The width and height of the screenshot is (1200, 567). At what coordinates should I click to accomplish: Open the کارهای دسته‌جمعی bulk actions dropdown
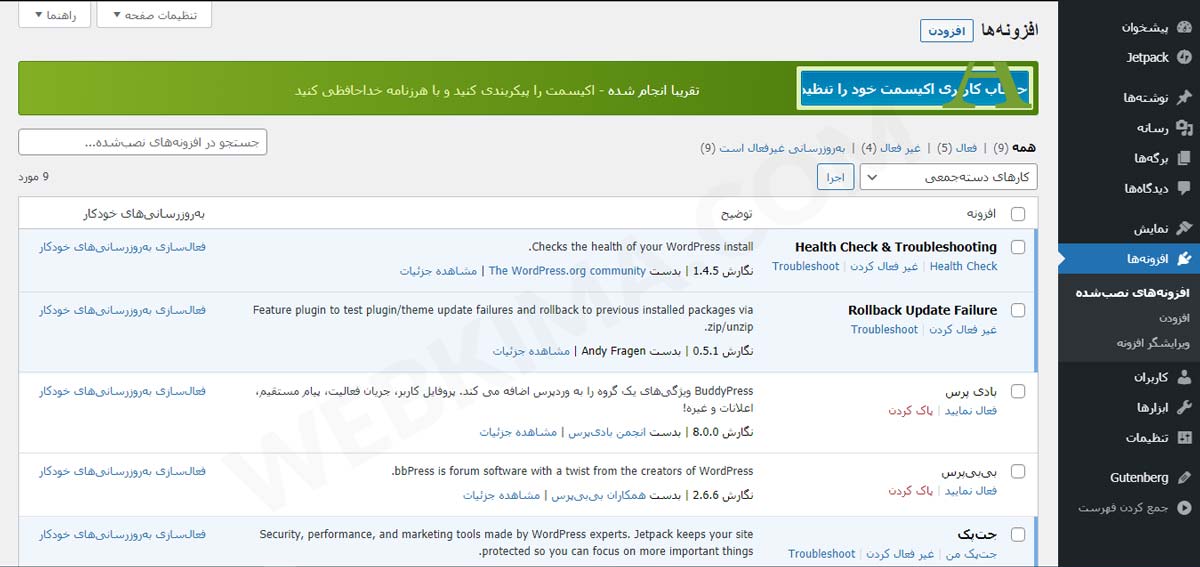point(949,177)
